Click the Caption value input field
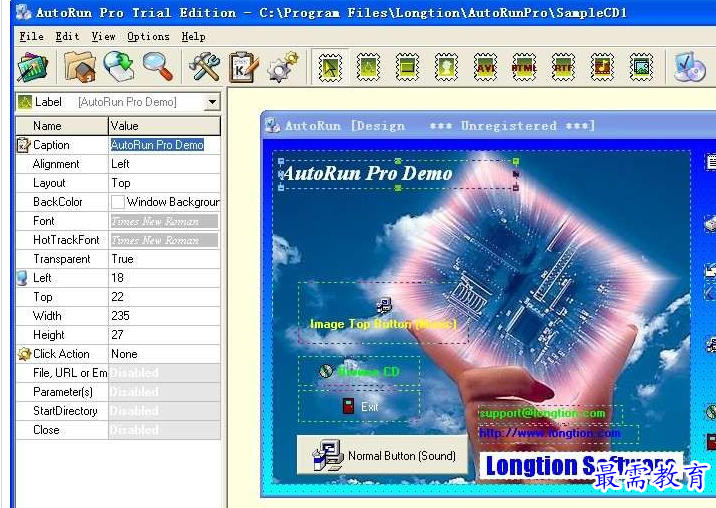This screenshot has height=508, width=716. coord(164,145)
